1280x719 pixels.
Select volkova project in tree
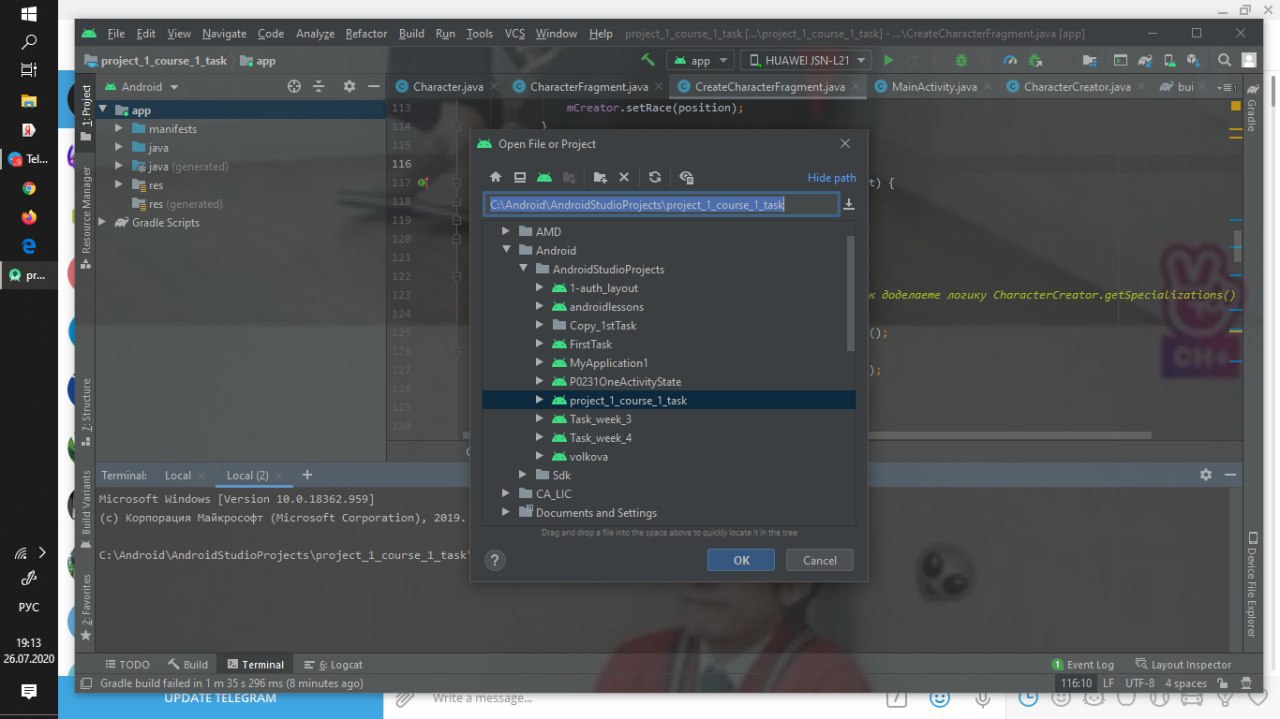click(x=589, y=457)
